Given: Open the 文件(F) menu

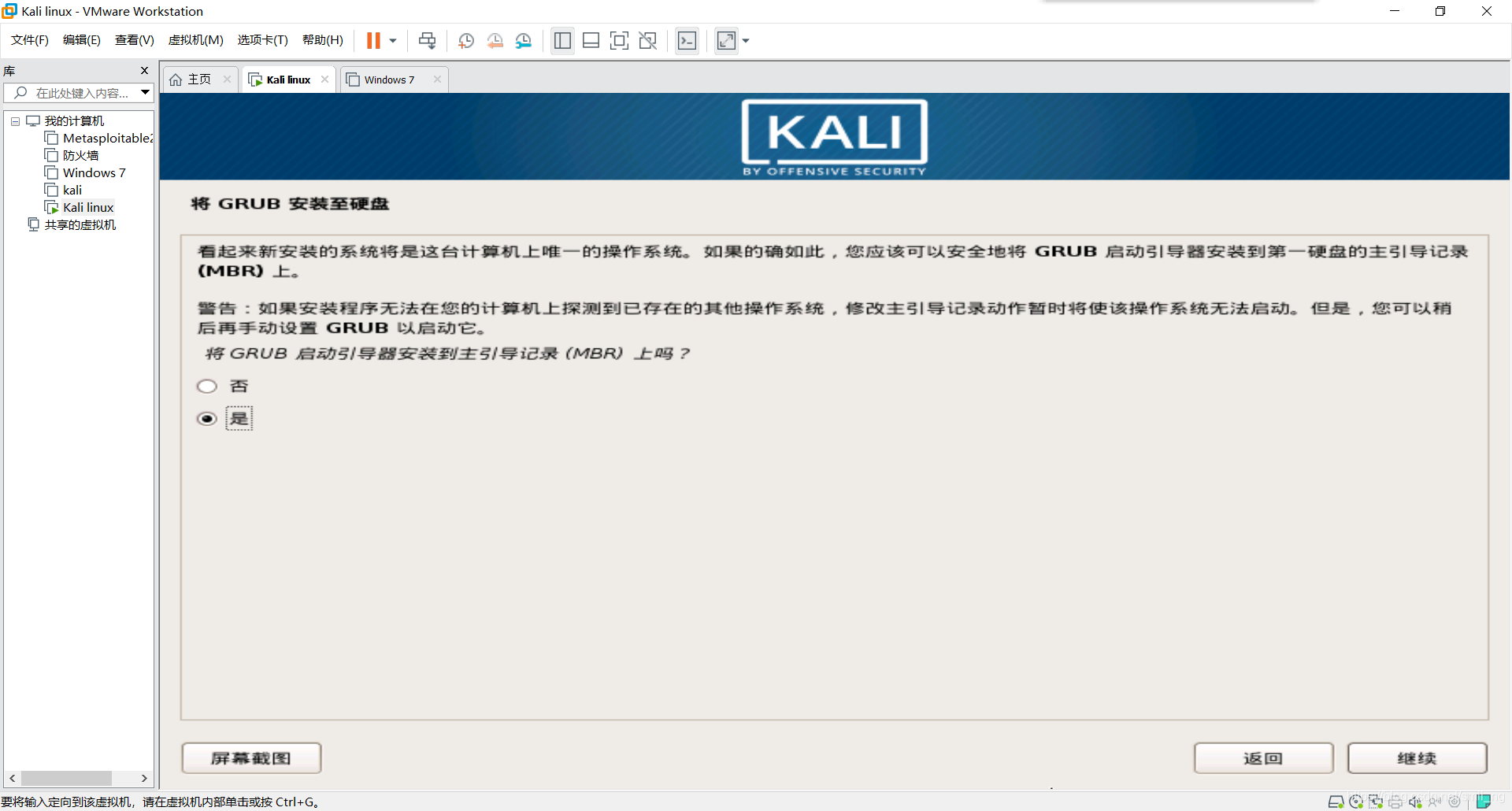Looking at the screenshot, I should pos(30,40).
